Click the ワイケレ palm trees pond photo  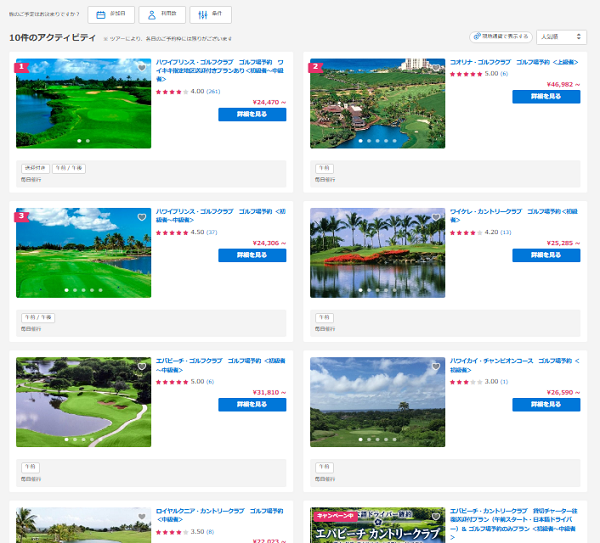click(377, 253)
